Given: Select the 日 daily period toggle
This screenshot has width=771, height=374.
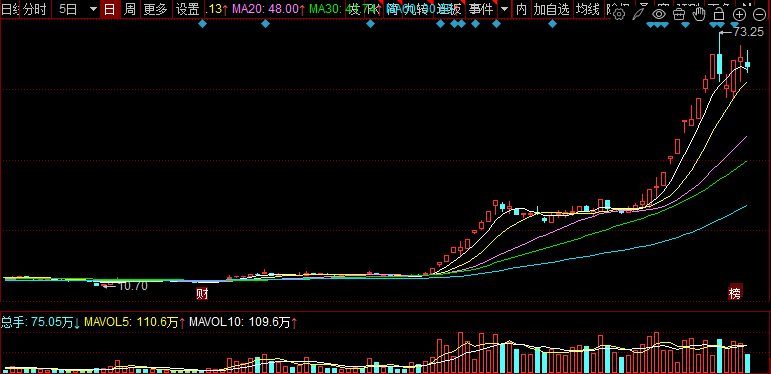Looking at the screenshot, I should (x=110, y=9).
